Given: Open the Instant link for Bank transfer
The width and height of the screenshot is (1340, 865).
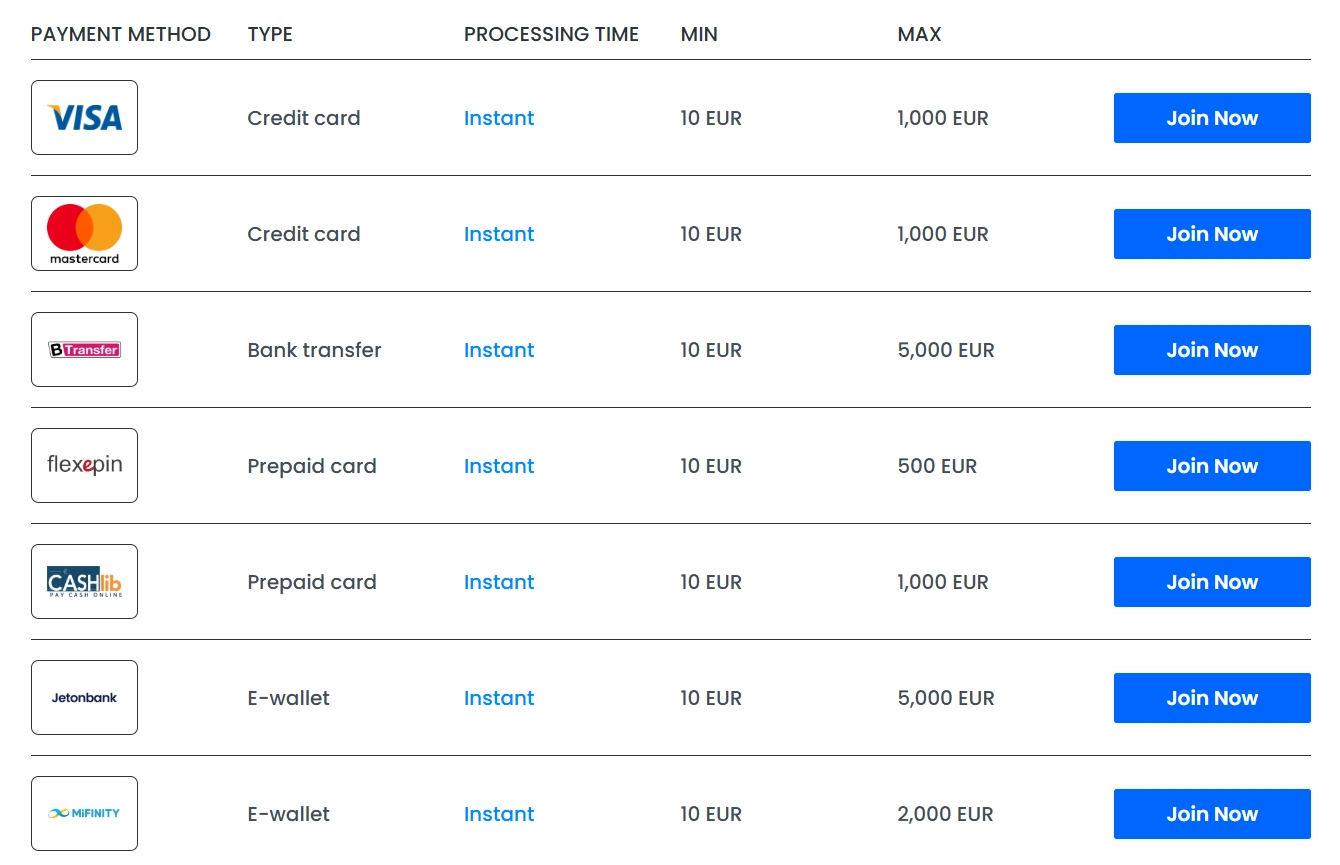Looking at the screenshot, I should 499,350.
